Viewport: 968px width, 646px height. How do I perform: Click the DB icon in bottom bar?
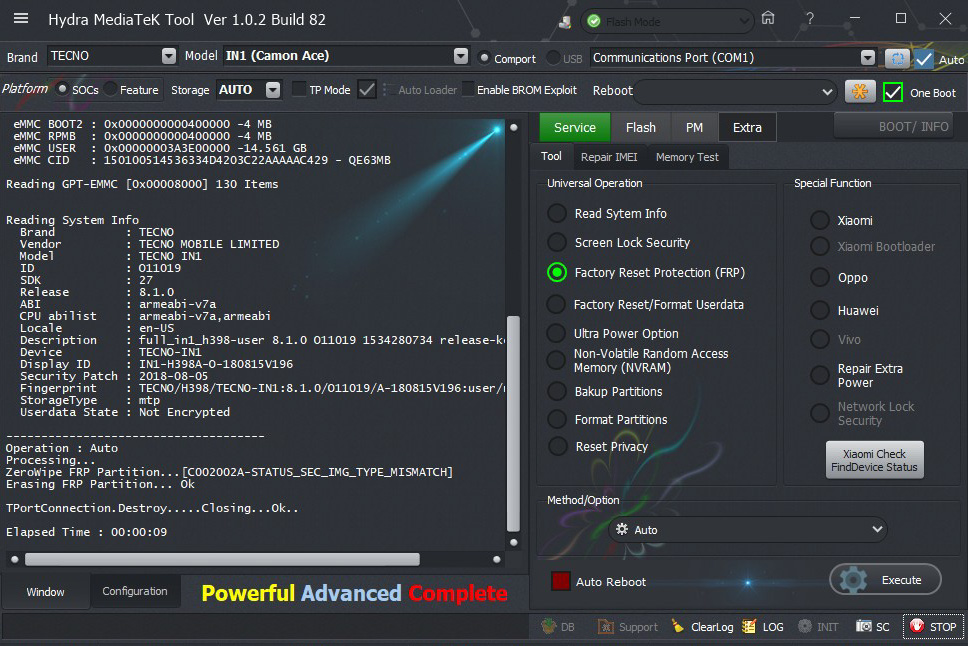click(549, 626)
